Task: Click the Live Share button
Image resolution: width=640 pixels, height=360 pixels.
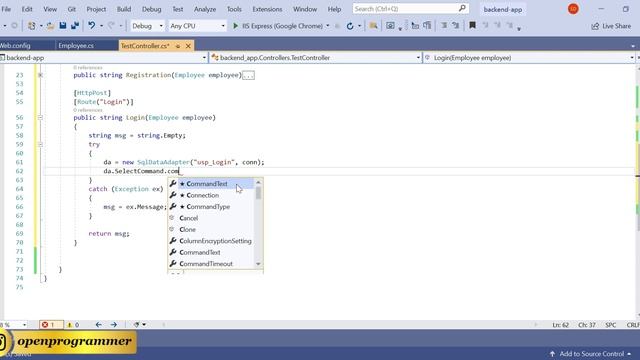Action: [611, 26]
